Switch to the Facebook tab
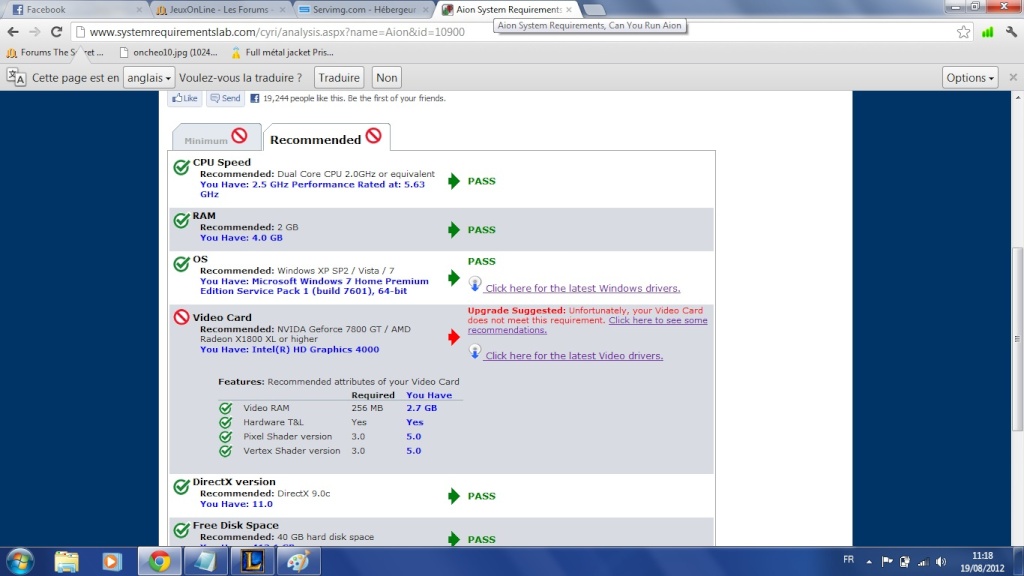 77,10
